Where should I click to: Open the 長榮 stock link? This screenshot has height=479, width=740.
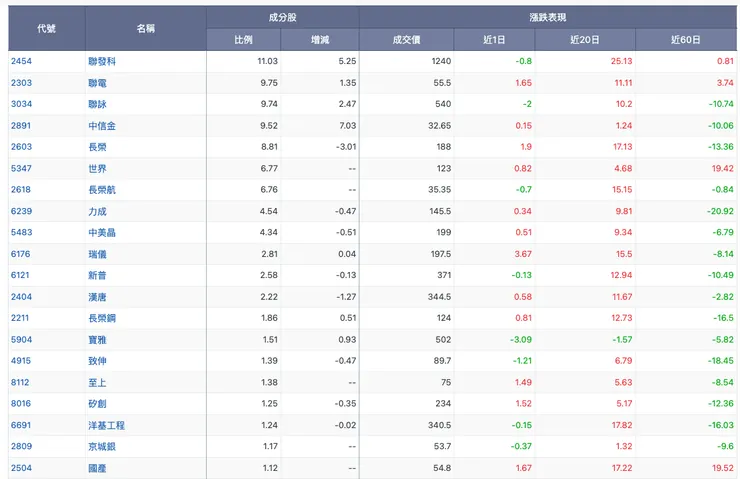point(97,147)
